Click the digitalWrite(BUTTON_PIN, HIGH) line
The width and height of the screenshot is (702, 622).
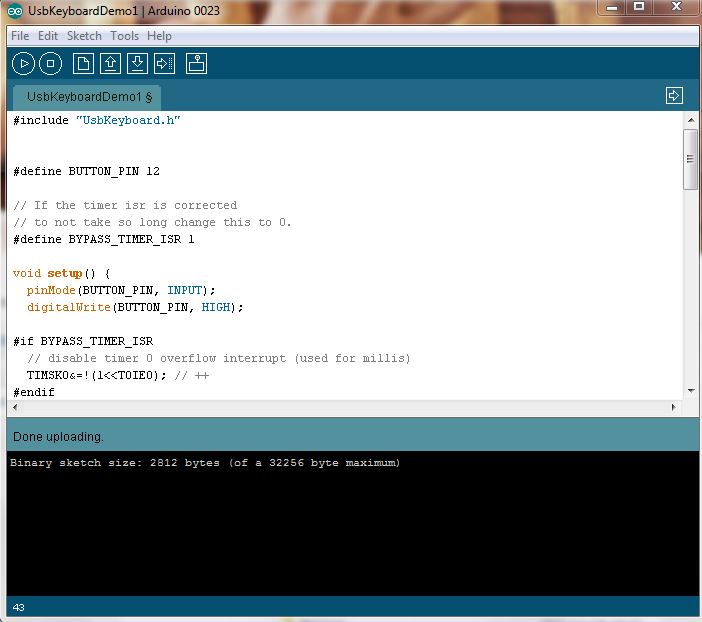pyautogui.click(x=135, y=308)
